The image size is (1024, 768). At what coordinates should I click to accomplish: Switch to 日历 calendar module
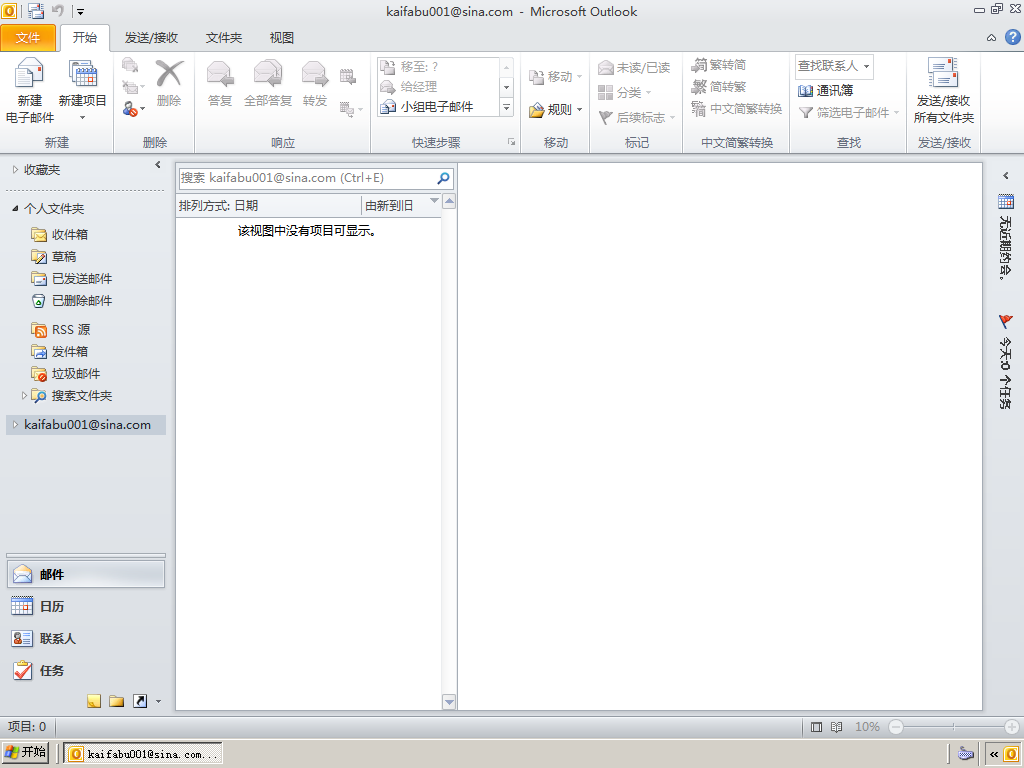[86, 607]
